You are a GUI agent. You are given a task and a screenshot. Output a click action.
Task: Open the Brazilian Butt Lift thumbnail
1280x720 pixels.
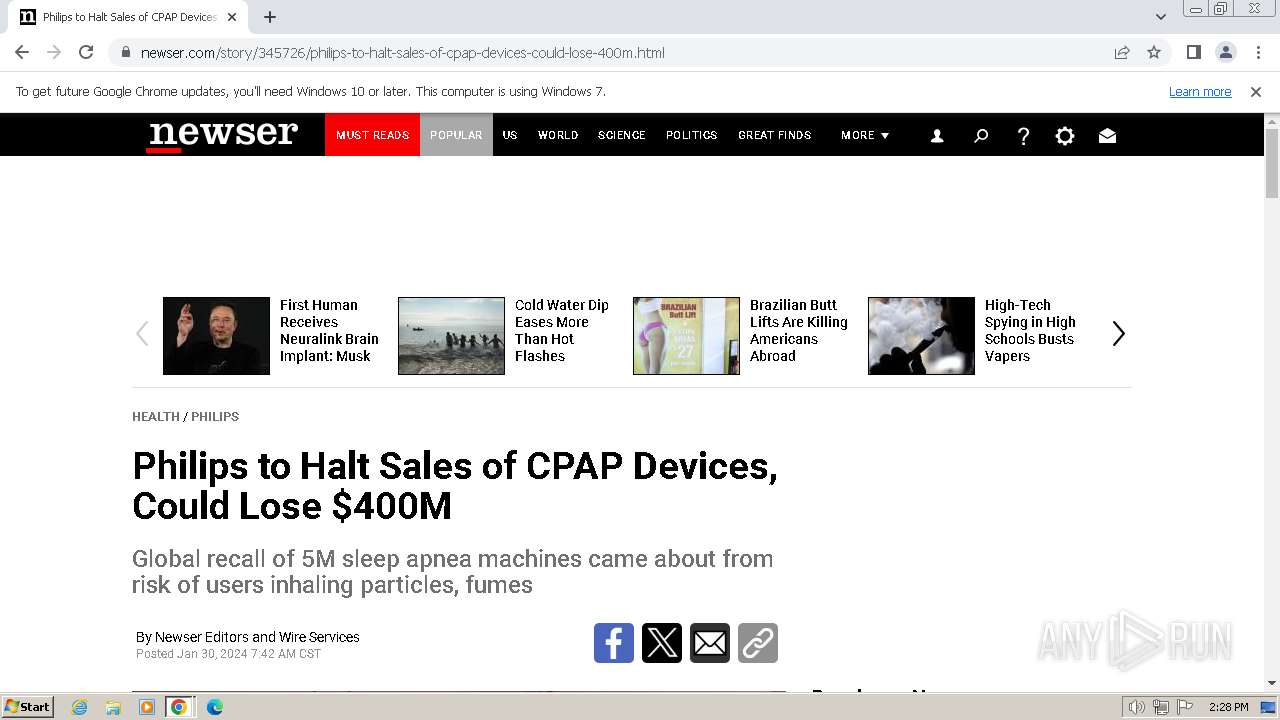(x=686, y=336)
